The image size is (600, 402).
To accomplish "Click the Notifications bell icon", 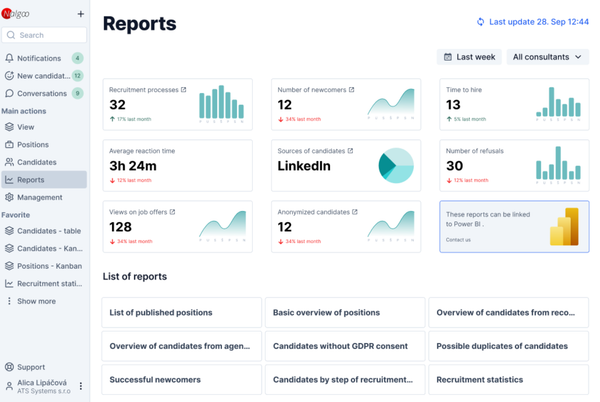I will click(10, 59).
